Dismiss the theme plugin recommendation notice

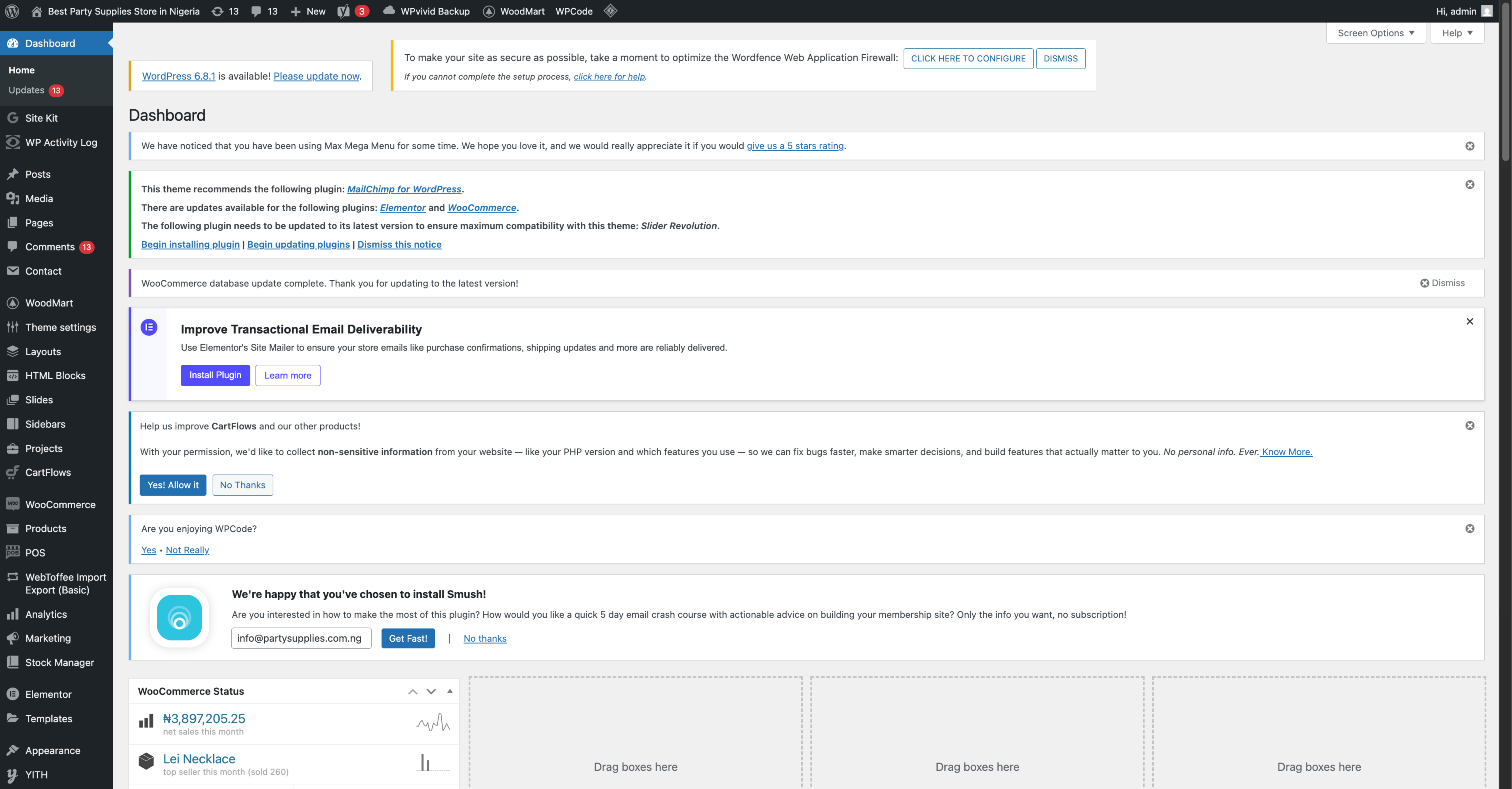point(1470,185)
